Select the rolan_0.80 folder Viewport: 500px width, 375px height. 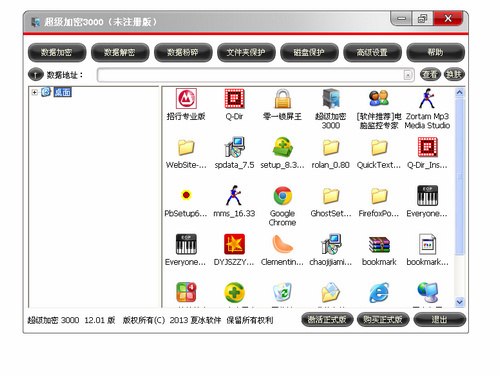click(x=331, y=147)
